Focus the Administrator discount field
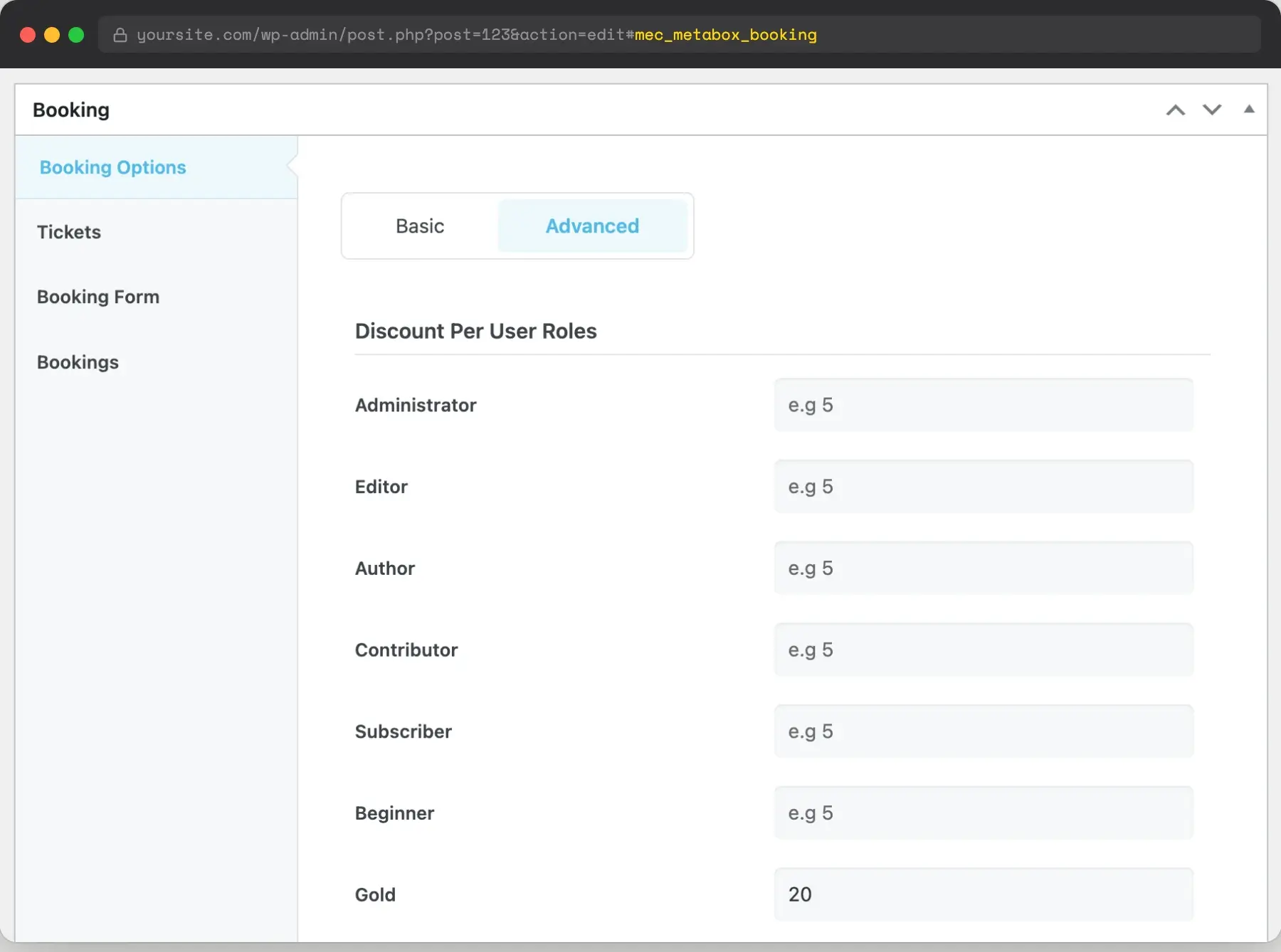1281x952 pixels. 984,405
